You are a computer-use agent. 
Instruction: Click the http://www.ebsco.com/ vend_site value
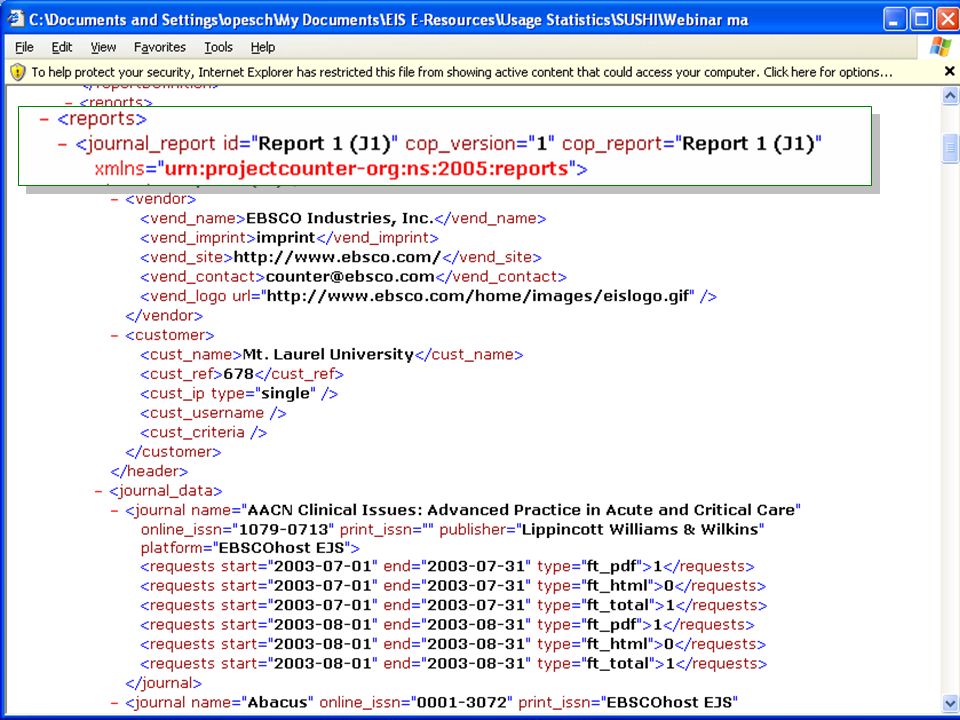337,257
